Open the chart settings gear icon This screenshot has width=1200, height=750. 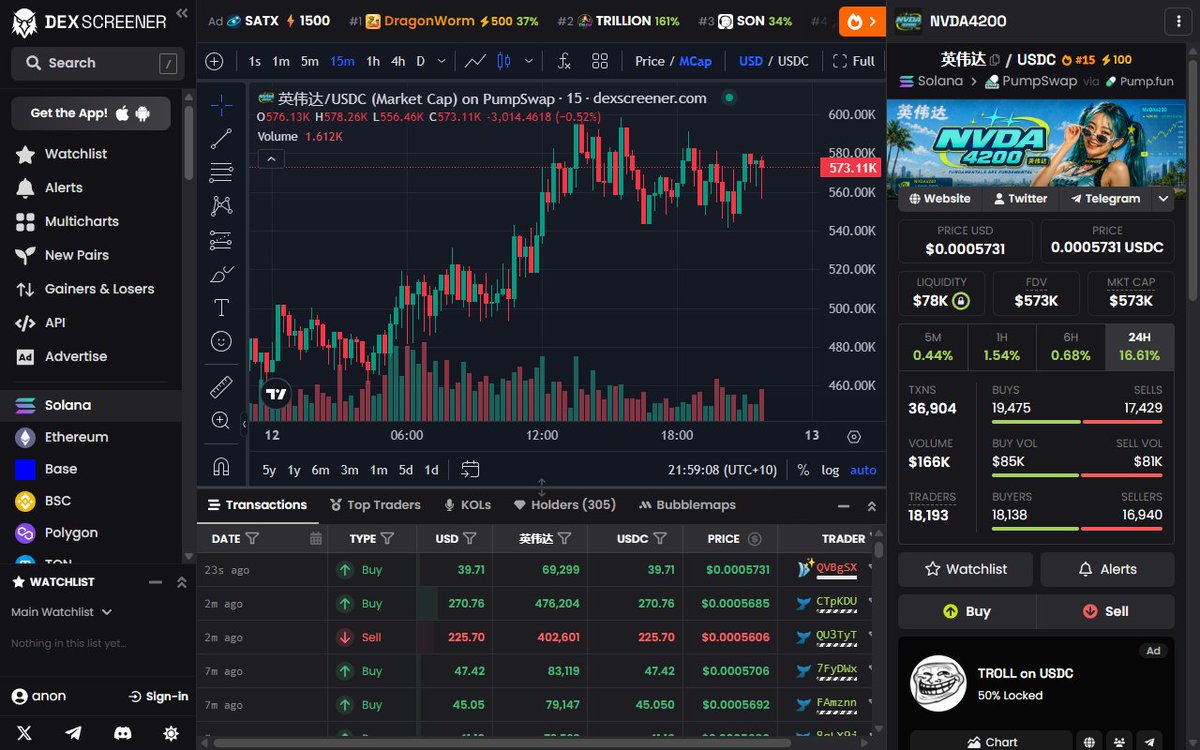pyautogui.click(x=853, y=436)
